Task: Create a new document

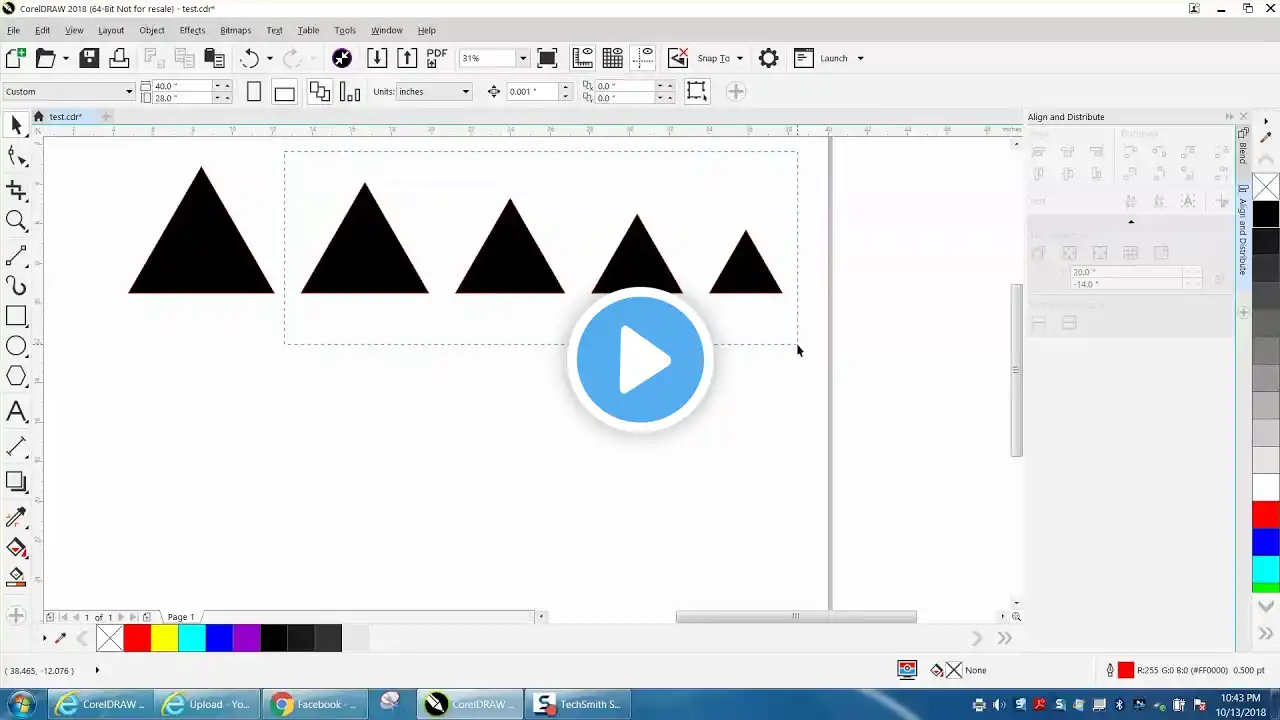Action: pos(16,58)
